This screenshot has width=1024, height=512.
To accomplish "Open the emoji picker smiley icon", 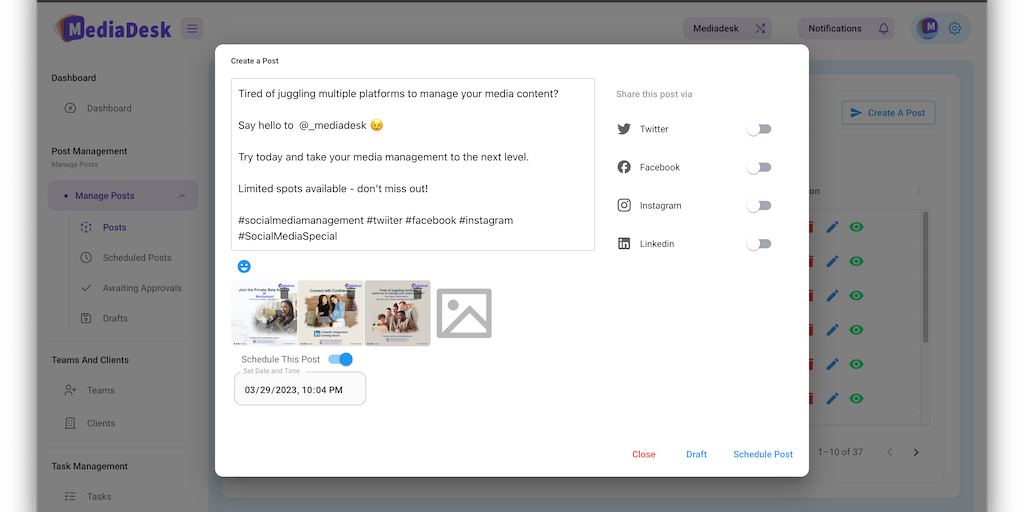I will (x=244, y=266).
